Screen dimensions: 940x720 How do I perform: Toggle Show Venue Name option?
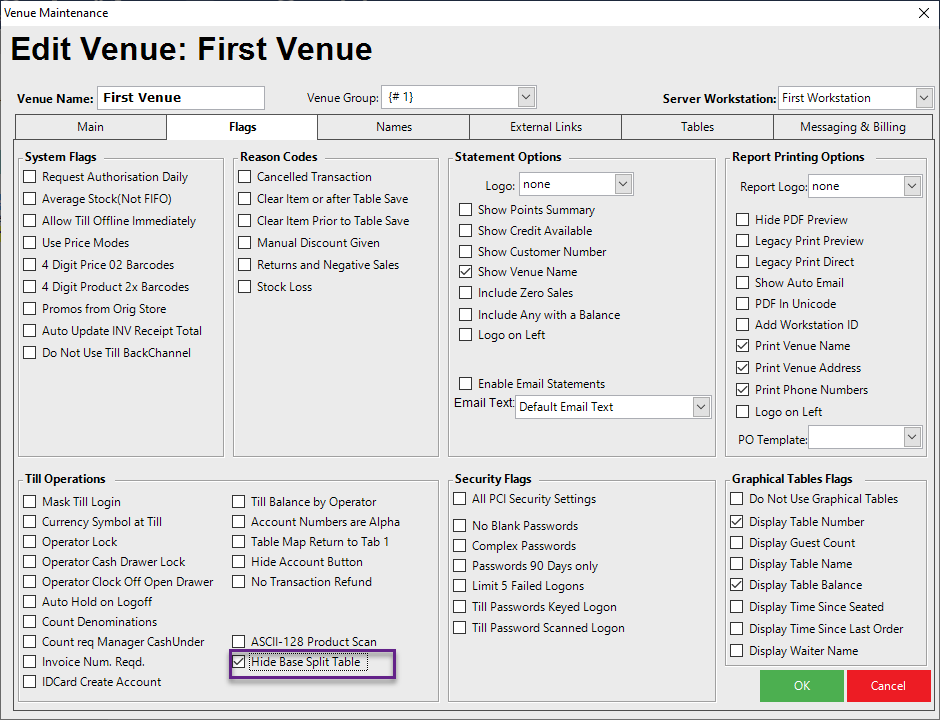point(466,272)
